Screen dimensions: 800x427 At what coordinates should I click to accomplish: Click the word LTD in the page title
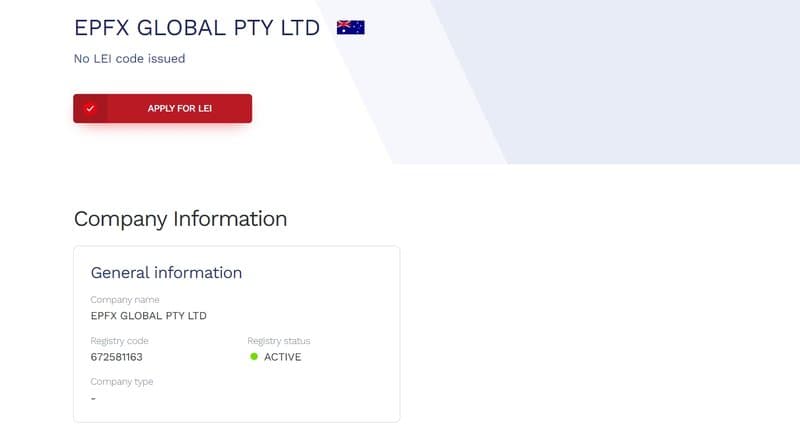(x=301, y=28)
